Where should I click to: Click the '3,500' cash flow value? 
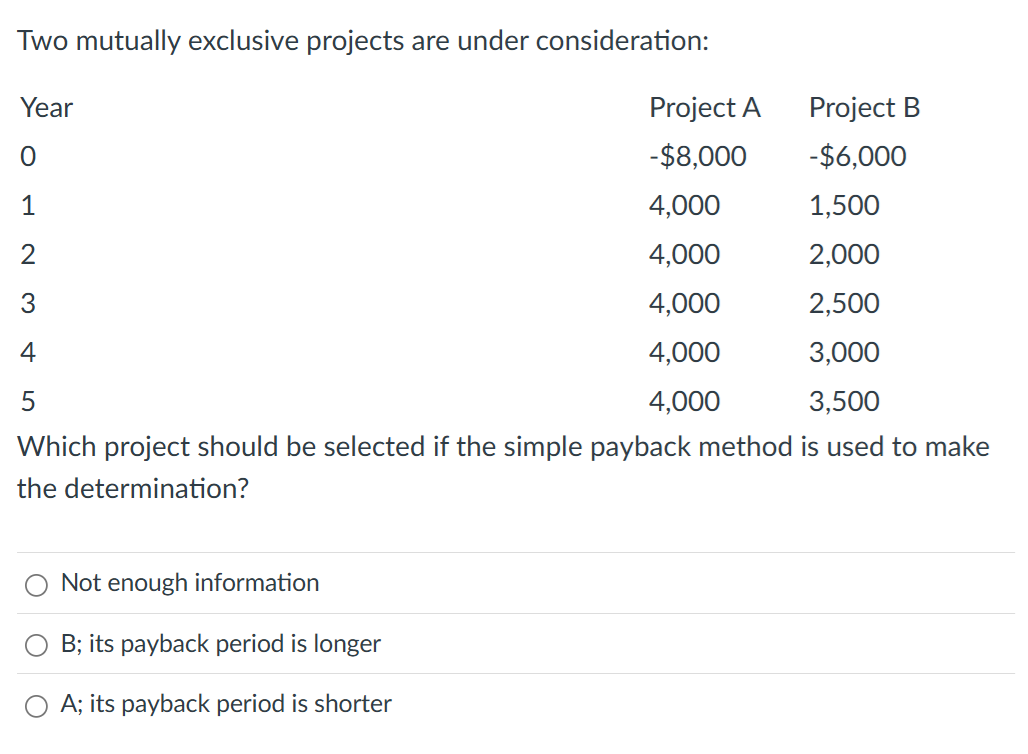click(844, 401)
